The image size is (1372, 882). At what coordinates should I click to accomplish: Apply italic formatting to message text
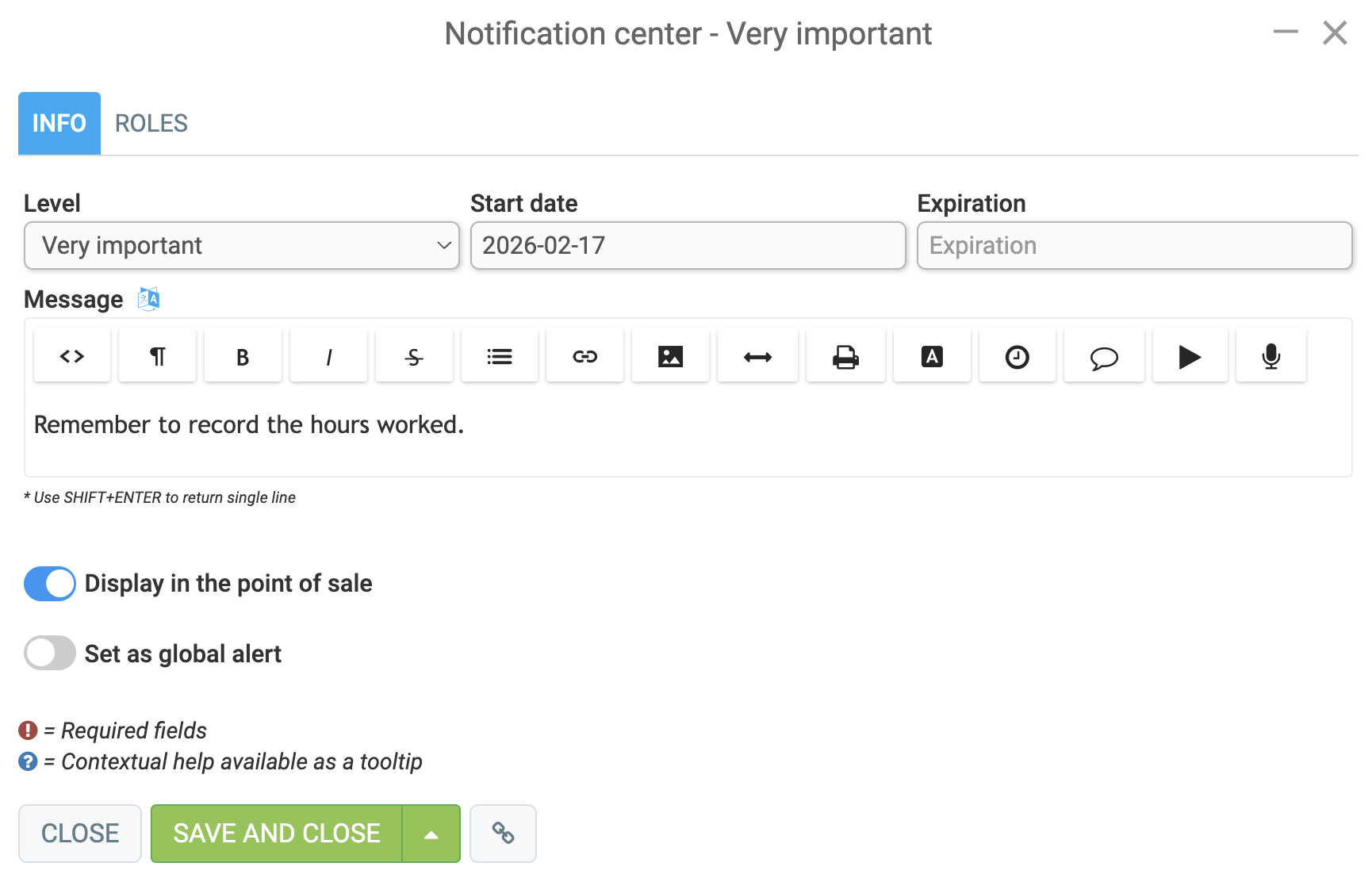tap(328, 356)
